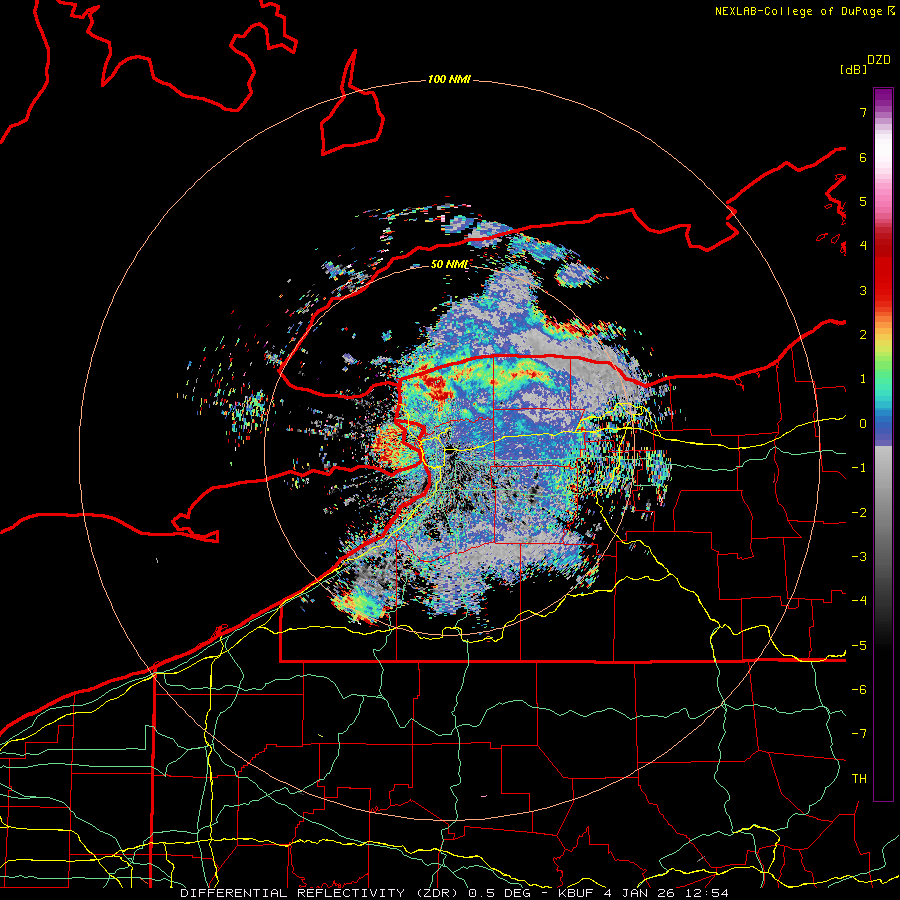The image size is (900, 900).
Task: Select the 0 tick on color scale
Action: click(x=863, y=424)
